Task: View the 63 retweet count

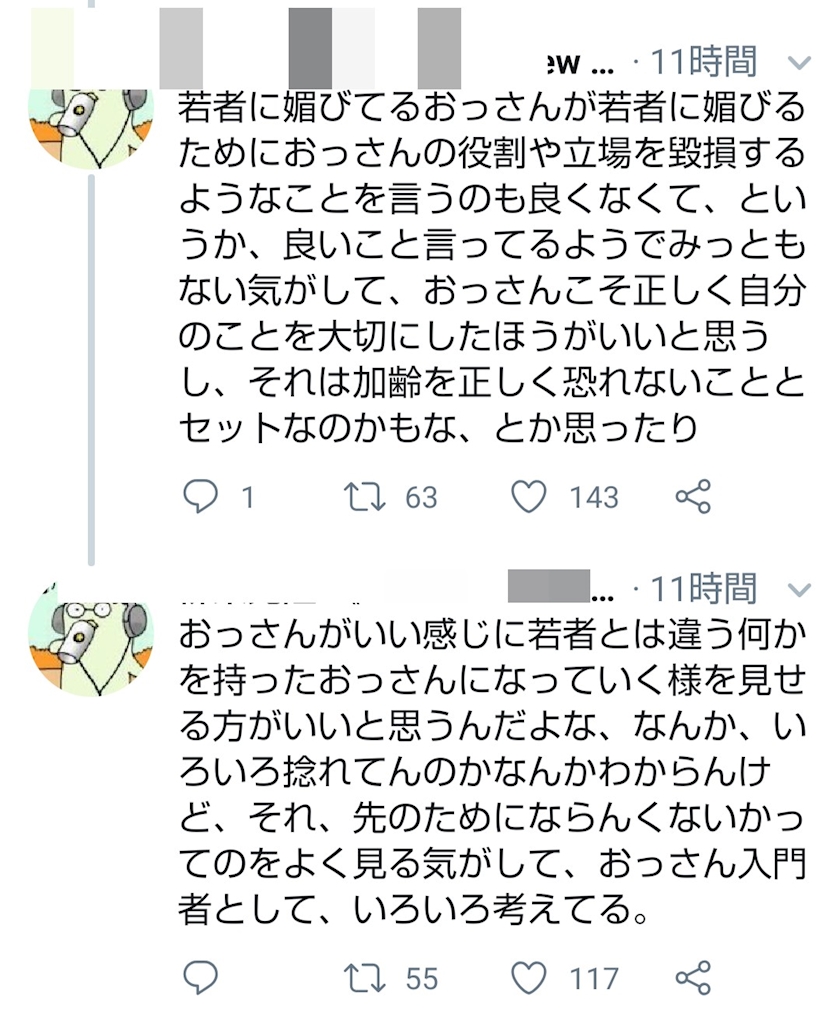Action: coord(421,498)
